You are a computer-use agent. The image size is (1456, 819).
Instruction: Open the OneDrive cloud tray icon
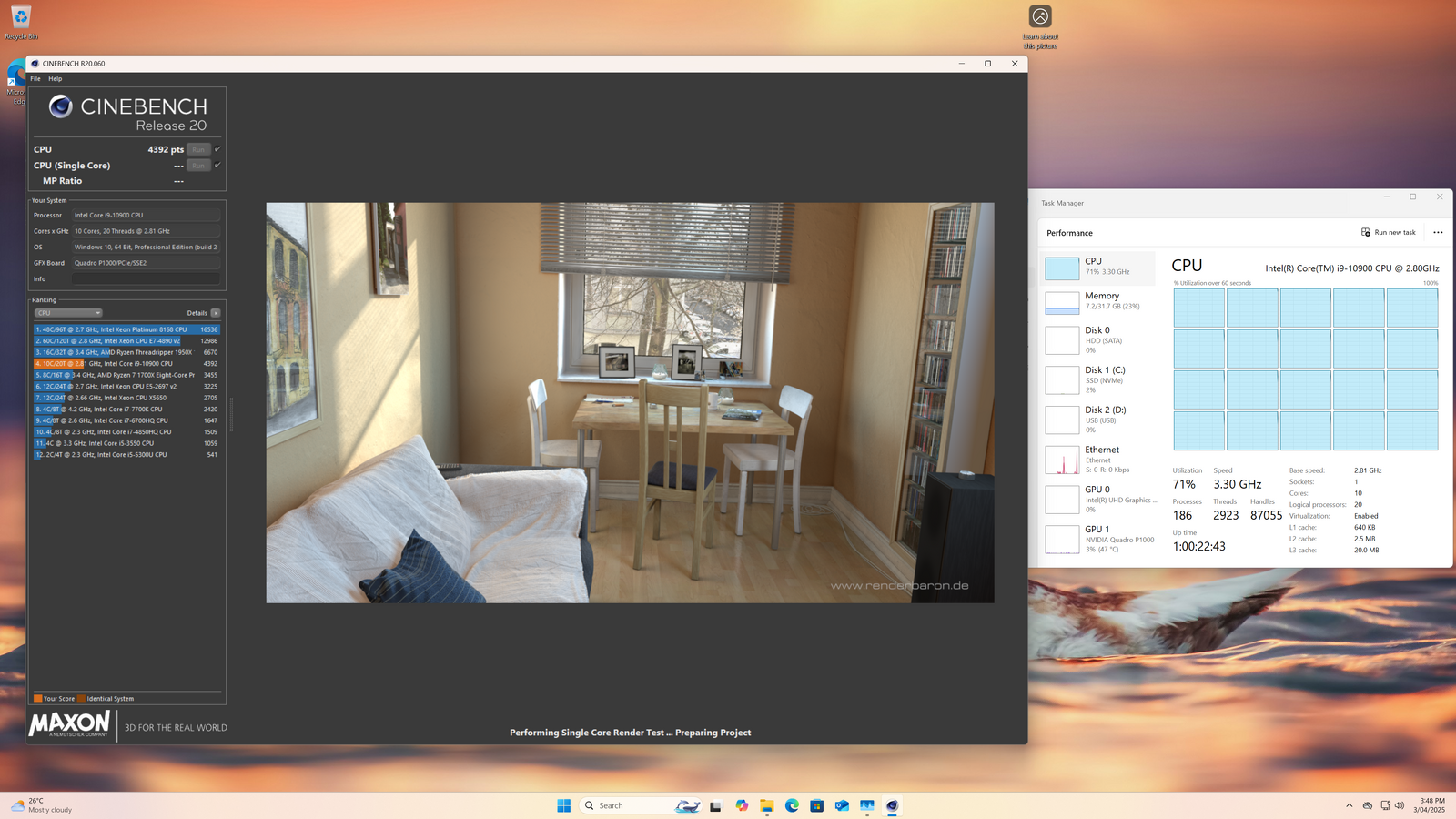coord(1367,805)
